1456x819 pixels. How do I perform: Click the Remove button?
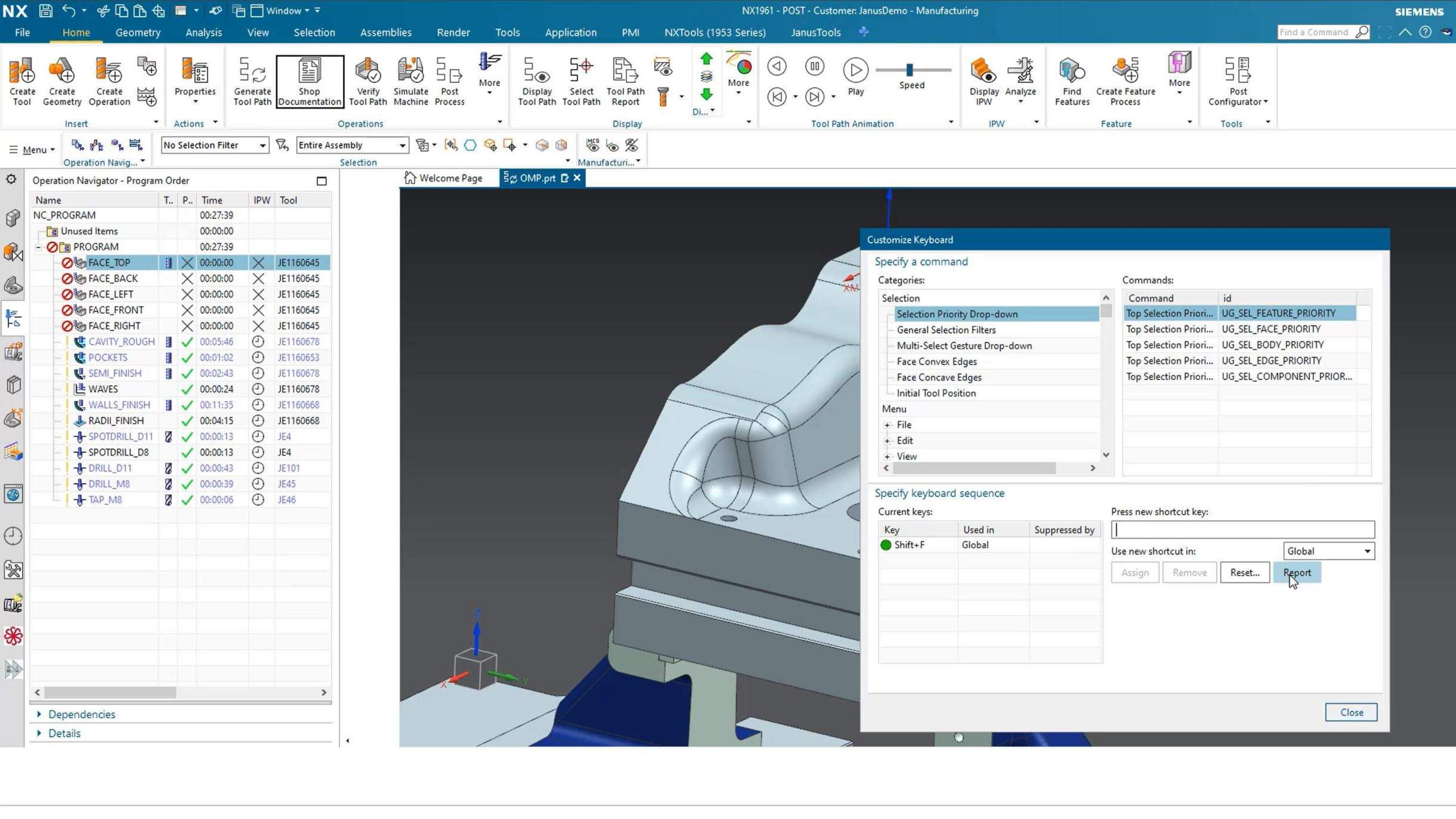click(1189, 573)
